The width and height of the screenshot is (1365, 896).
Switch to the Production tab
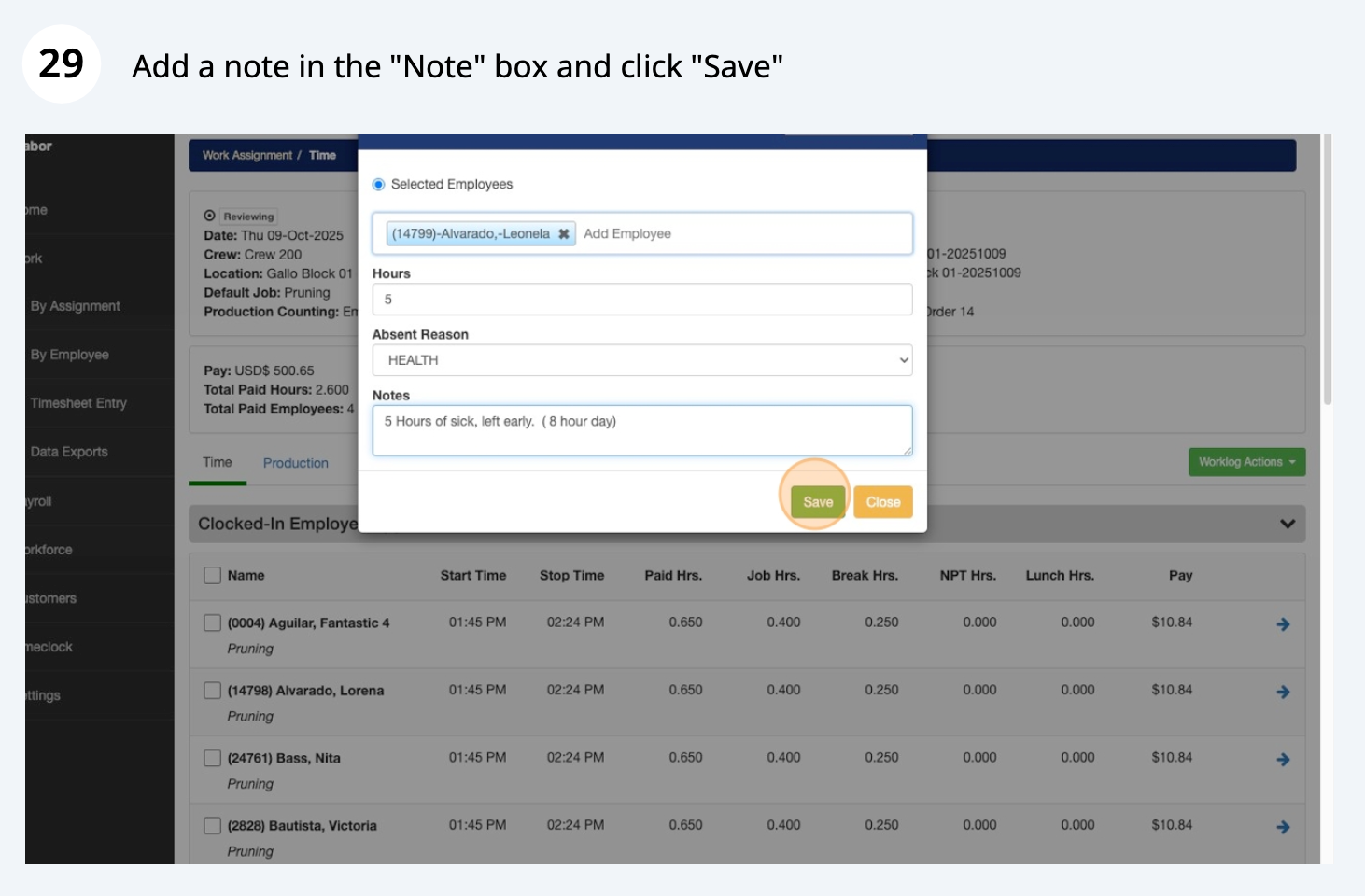point(295,463)
